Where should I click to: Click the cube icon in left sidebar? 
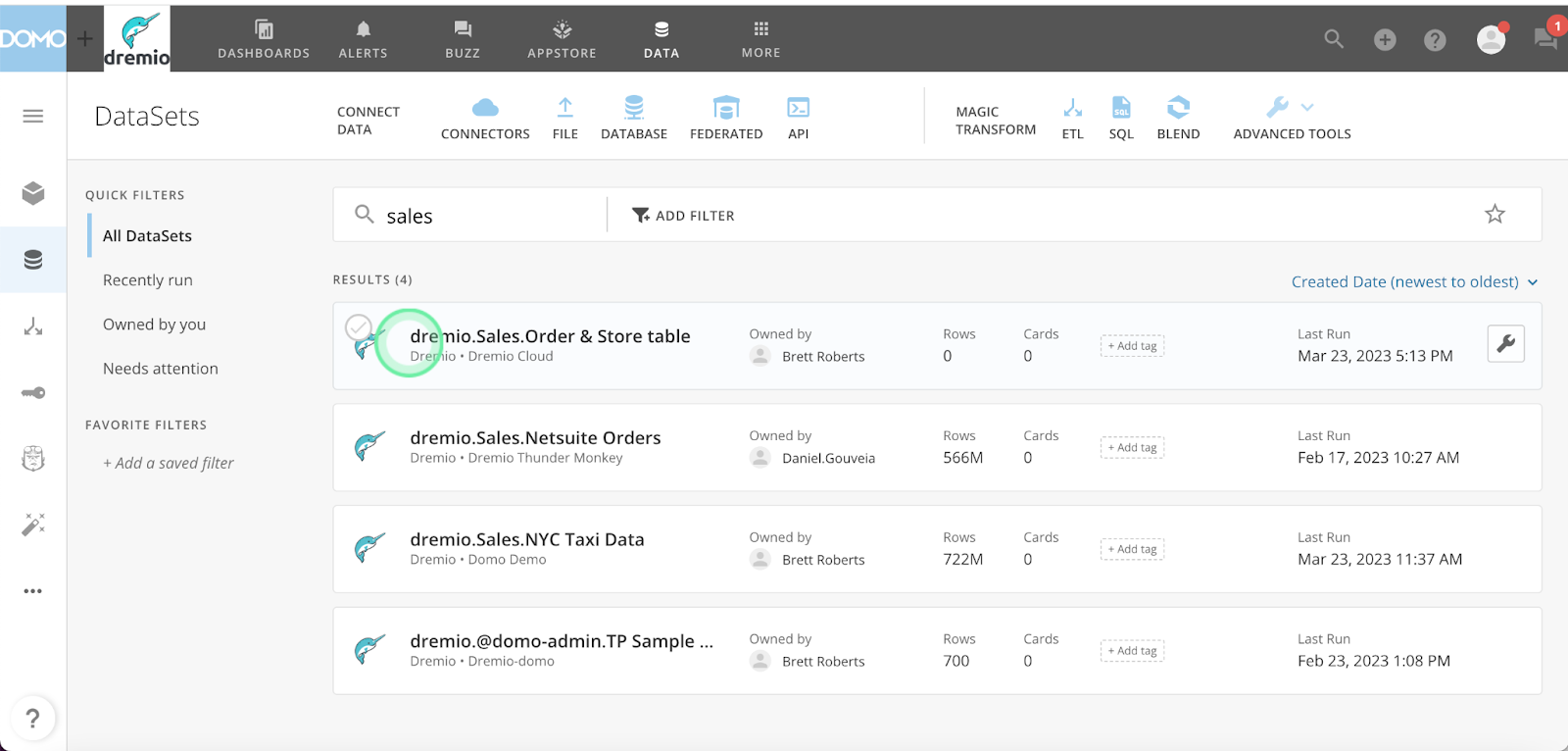(x=33, y=193)
